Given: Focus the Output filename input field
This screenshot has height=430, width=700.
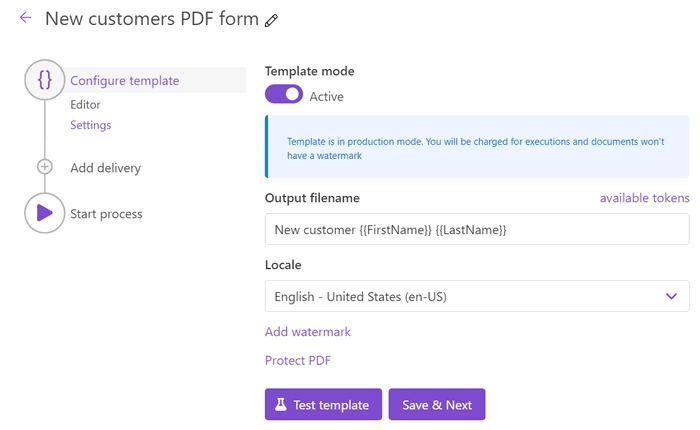Looking at the screenshot, I should [477, 229].
